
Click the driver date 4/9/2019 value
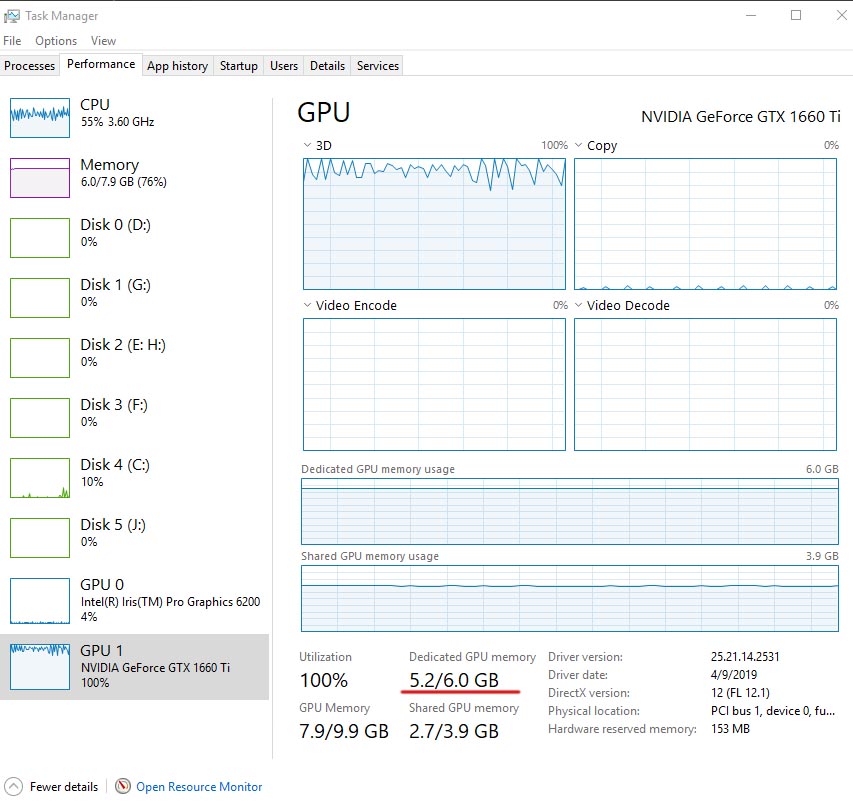point(733,674)
